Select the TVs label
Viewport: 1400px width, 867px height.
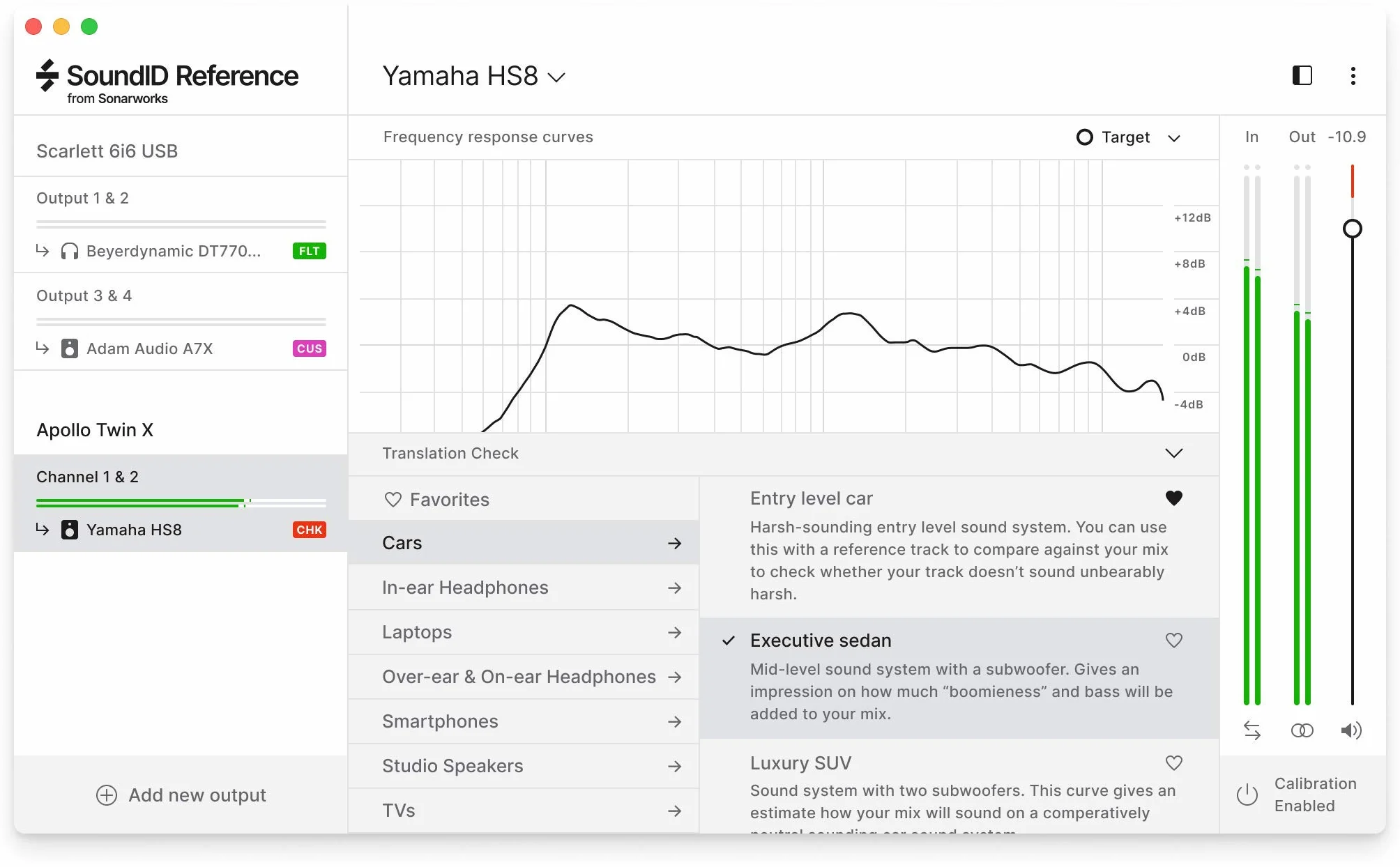coord(399,811)
